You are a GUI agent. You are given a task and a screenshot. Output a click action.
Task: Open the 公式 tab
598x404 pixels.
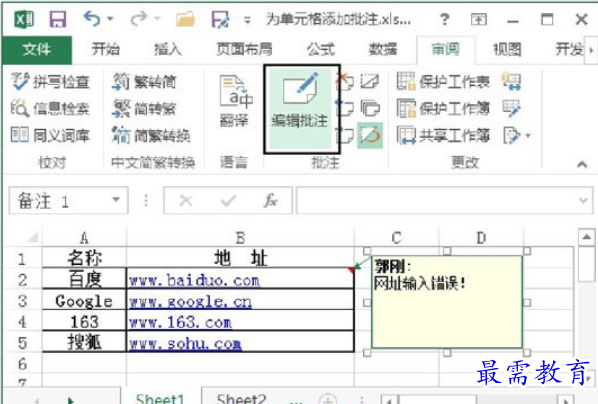[x=321, y=49]
